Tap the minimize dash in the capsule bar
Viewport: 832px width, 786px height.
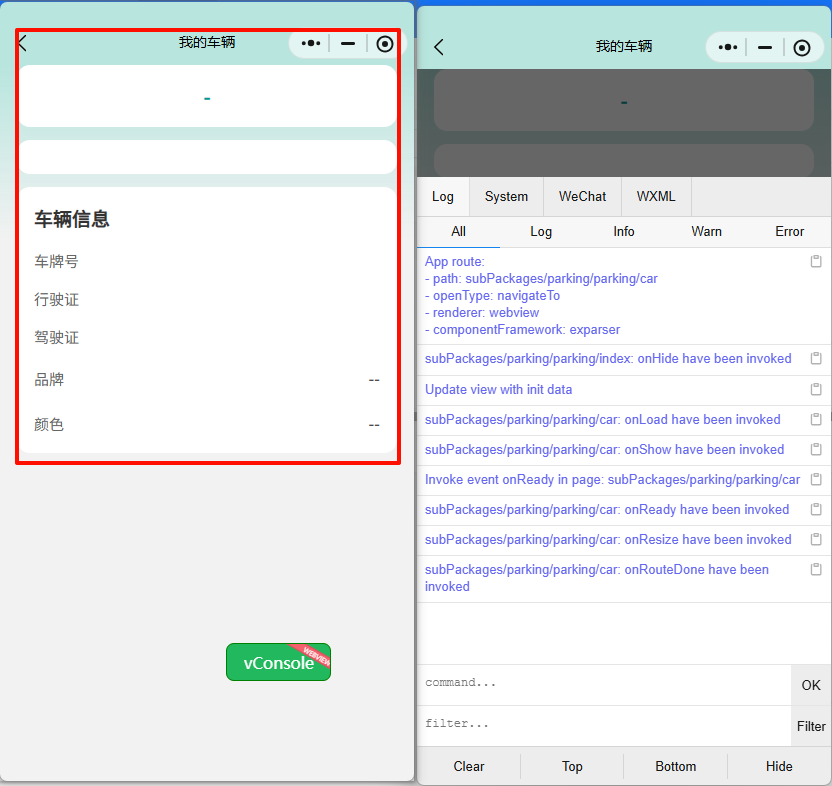point(348,43)
